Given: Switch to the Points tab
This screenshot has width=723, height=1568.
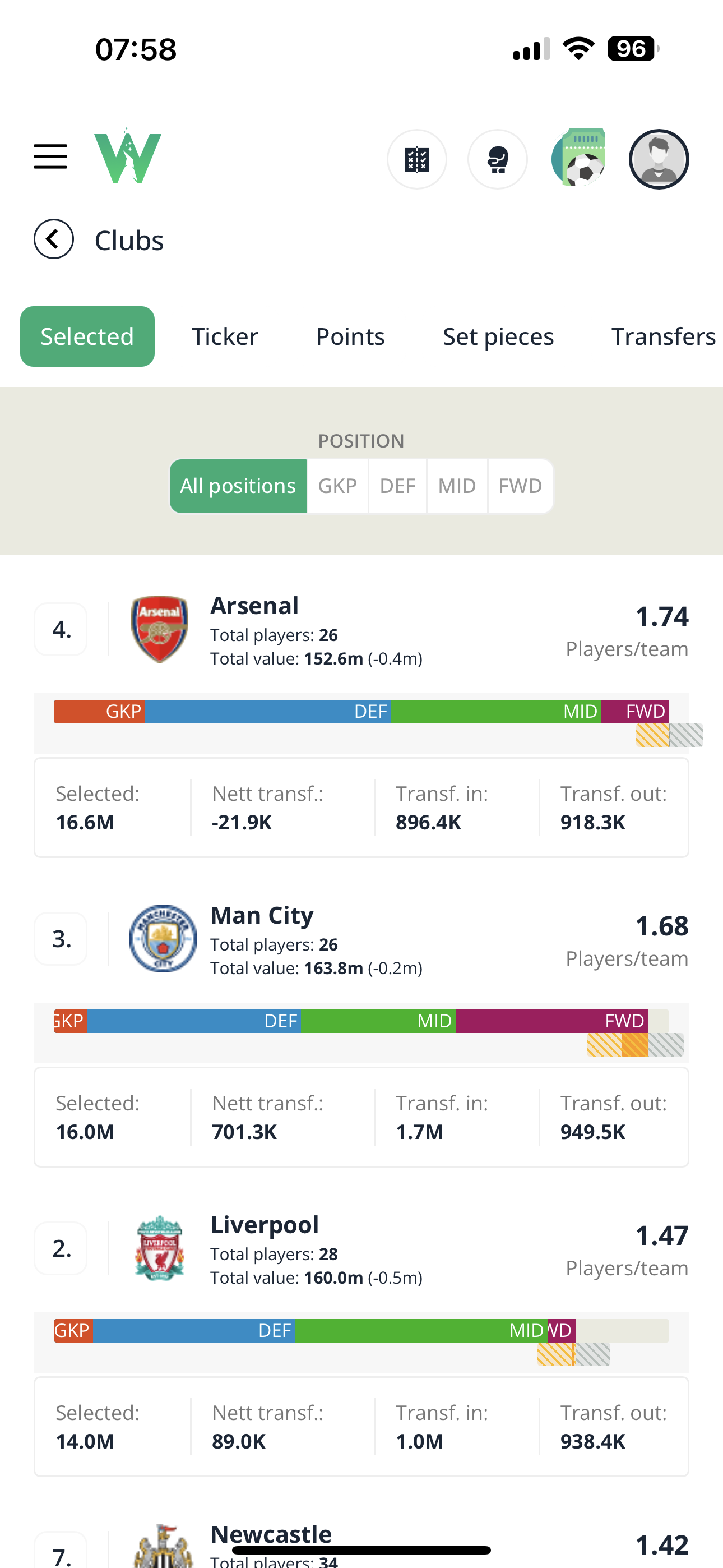Looking at the screenshot, I should 350,336.
